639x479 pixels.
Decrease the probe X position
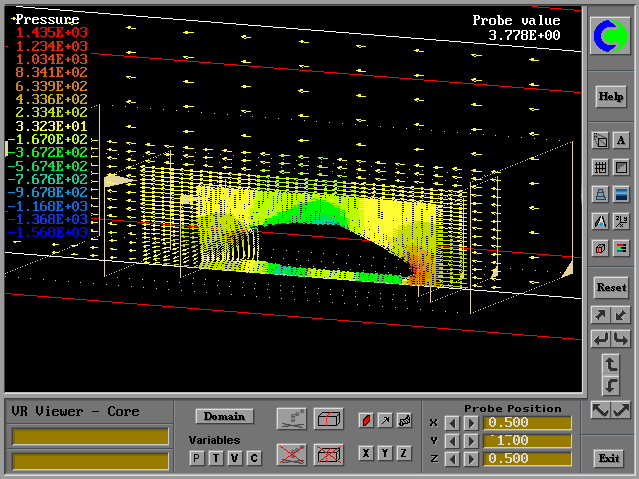(x=453, y=423)
